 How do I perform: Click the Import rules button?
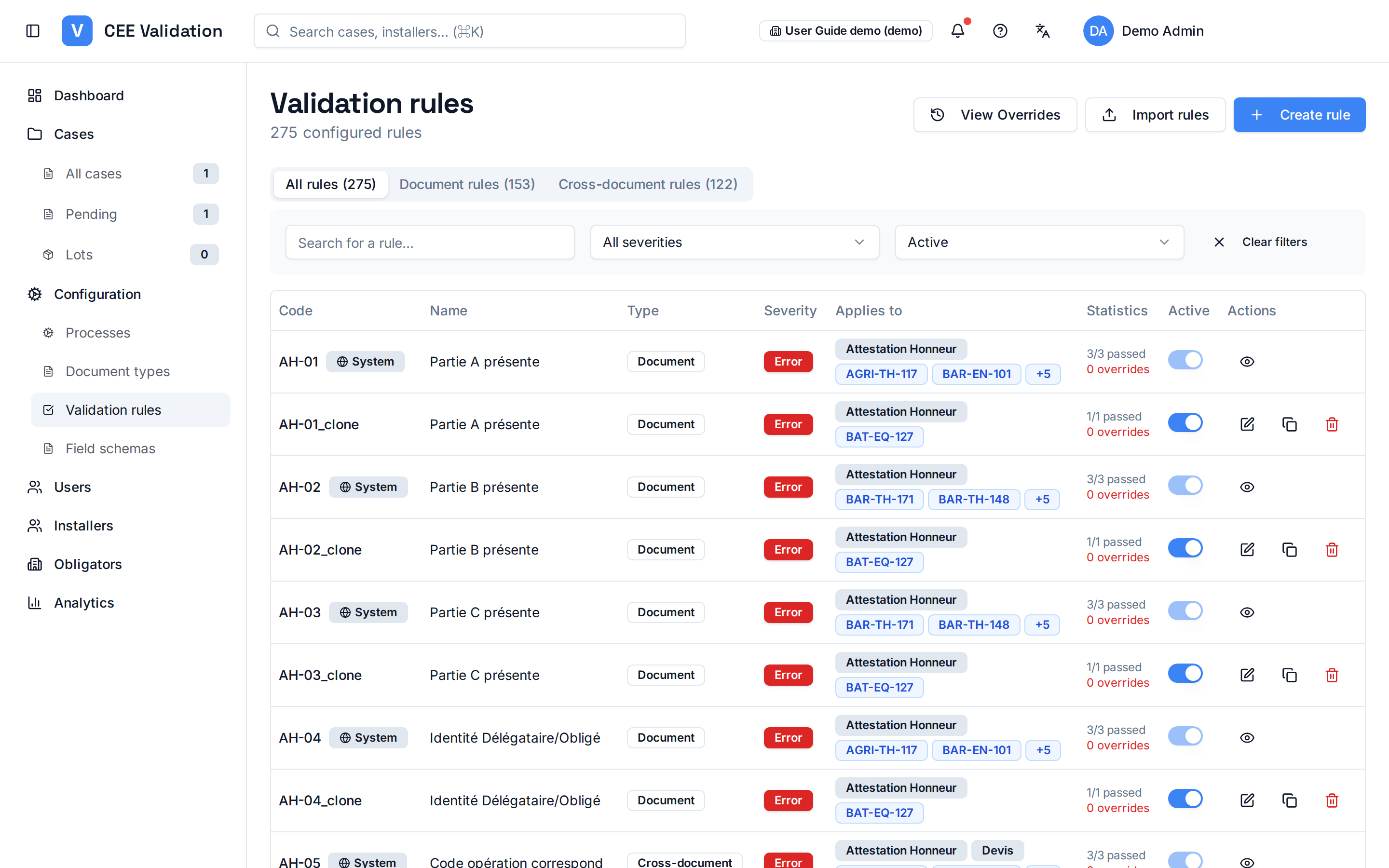tap(1155, 115)
